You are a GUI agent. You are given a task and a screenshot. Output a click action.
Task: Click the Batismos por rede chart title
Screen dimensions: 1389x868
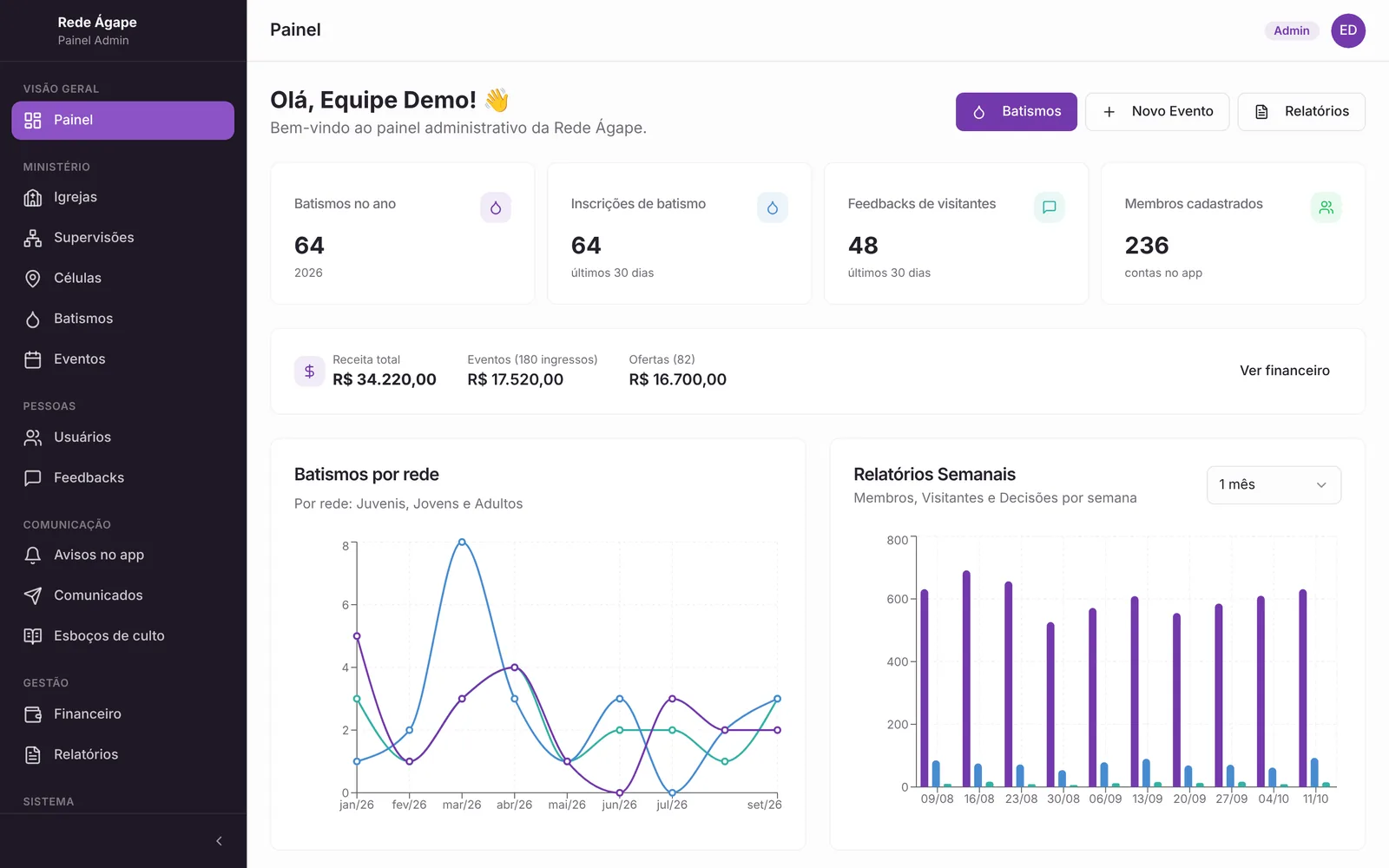[x=366, y=475]
